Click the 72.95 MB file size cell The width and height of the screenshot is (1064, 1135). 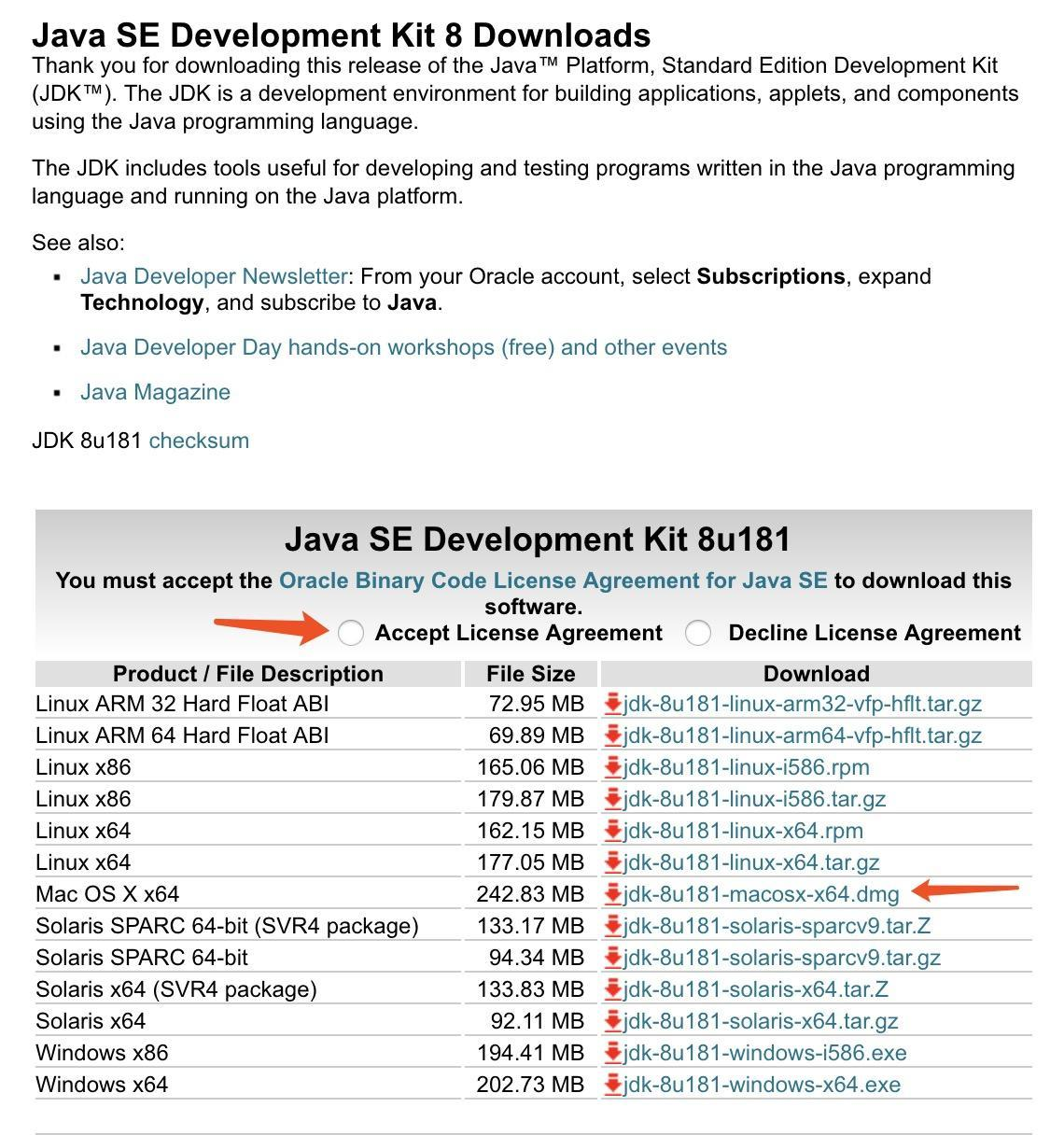pyautogui.click(x=537, y=704)
